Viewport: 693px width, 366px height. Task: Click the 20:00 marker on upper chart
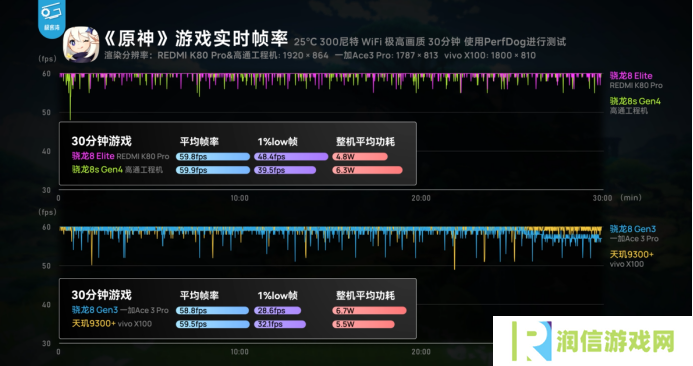[421, 198]
